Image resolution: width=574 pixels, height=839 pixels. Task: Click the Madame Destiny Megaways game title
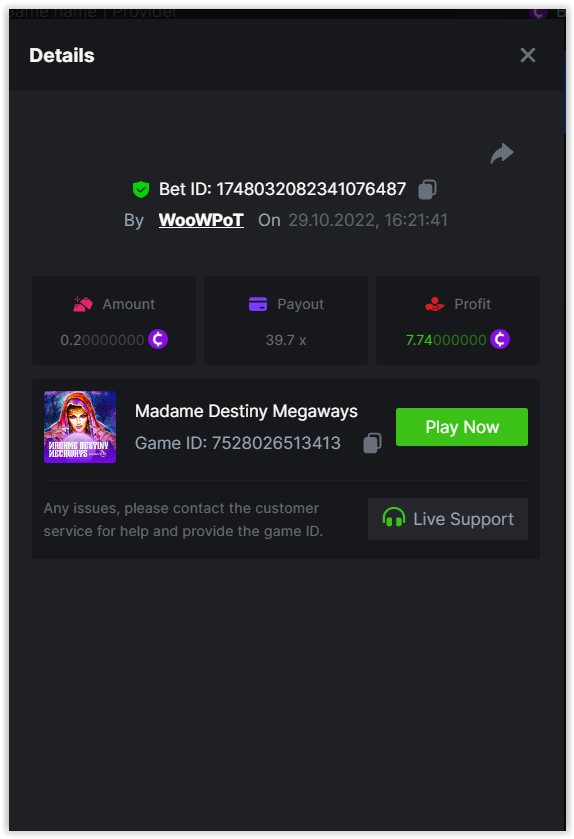246,411
